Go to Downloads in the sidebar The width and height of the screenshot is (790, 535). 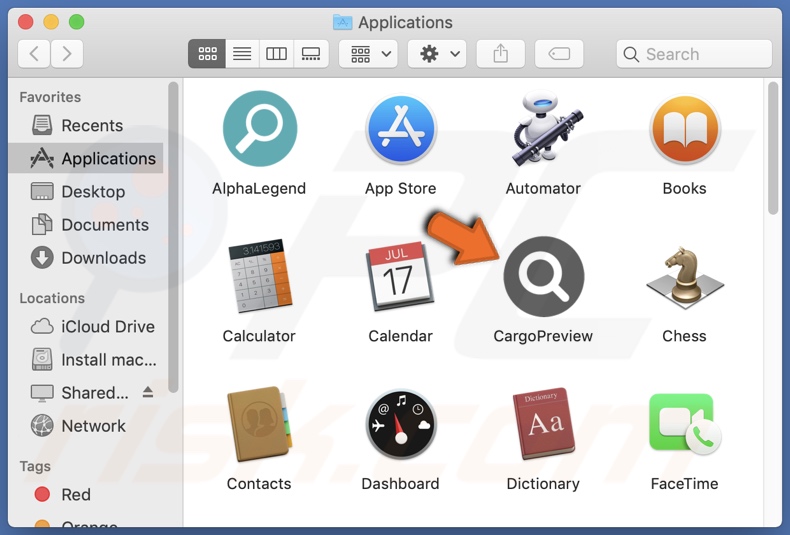(x=86, y=258)
